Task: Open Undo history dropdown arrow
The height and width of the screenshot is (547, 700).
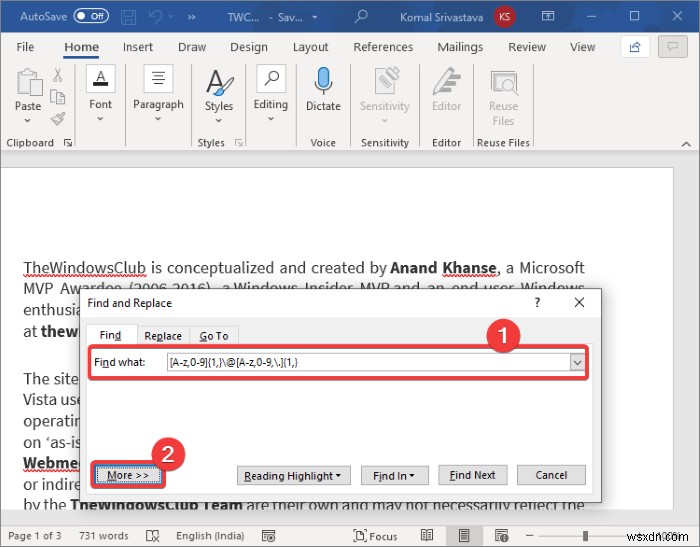Action: click(171, 17)
